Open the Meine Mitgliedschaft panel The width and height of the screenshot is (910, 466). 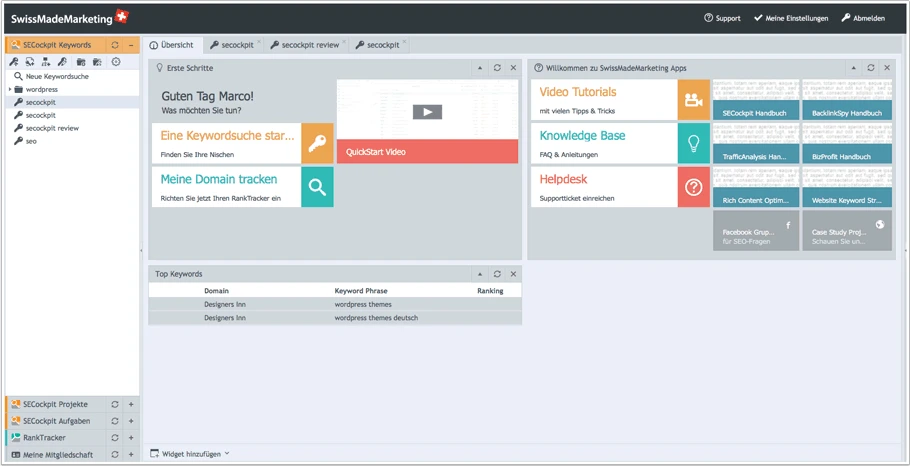click(56, 454)
